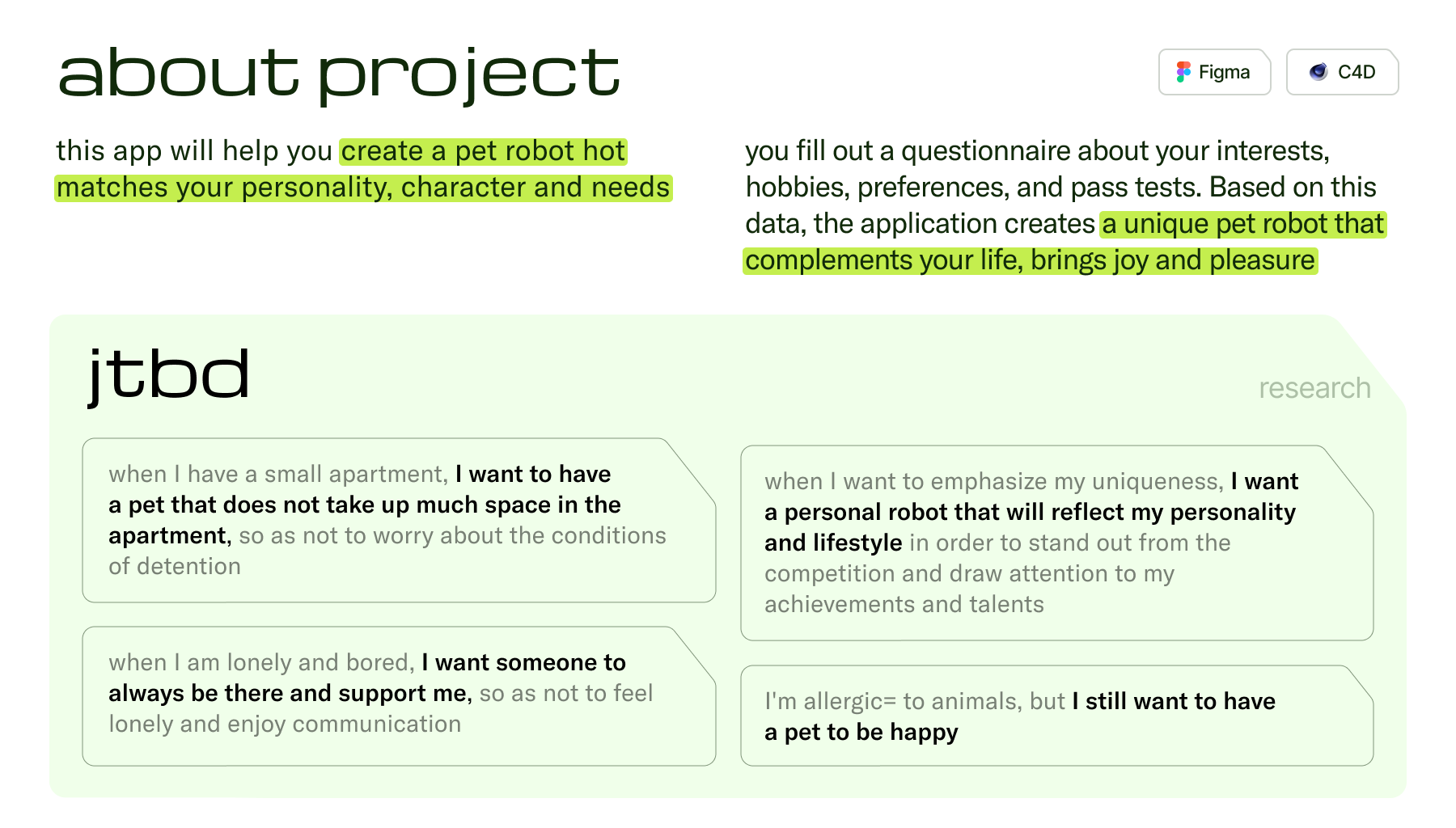
Task: Click highlighted text "create a pet robot hot"
Action: (483, 151)
